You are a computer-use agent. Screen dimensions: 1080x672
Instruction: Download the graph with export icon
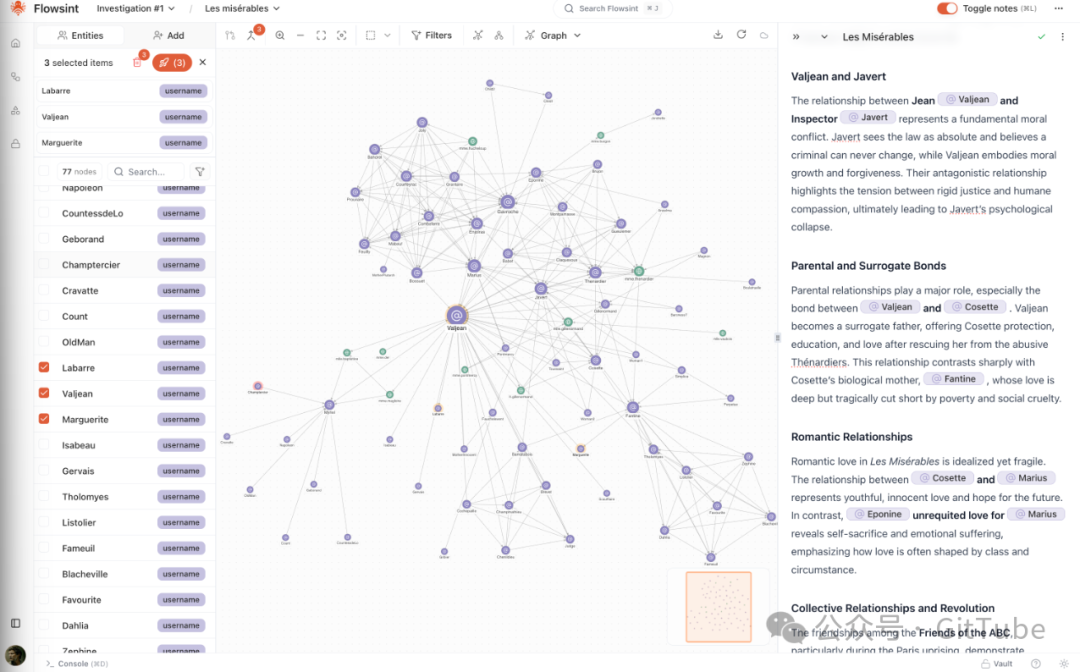(x=718, y=34)
